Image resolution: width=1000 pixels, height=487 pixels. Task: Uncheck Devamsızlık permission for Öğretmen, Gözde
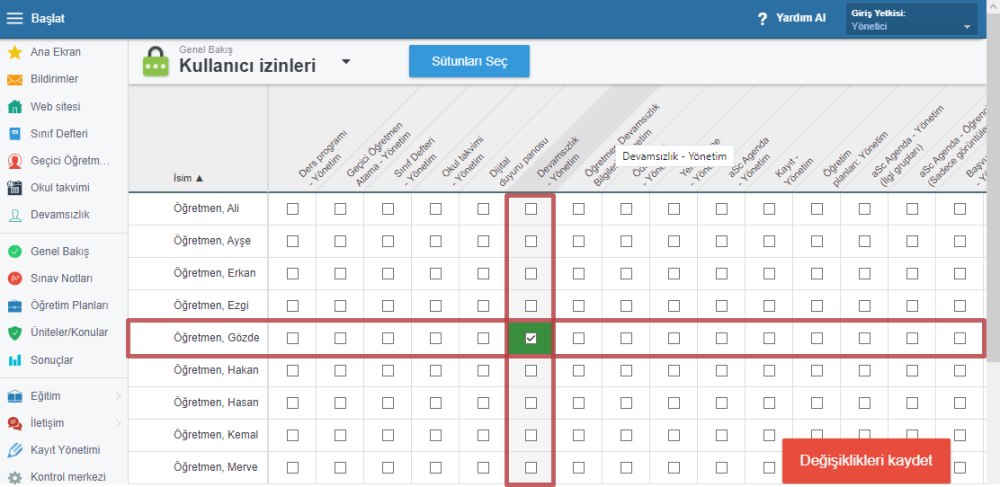(x=531, y=338)
